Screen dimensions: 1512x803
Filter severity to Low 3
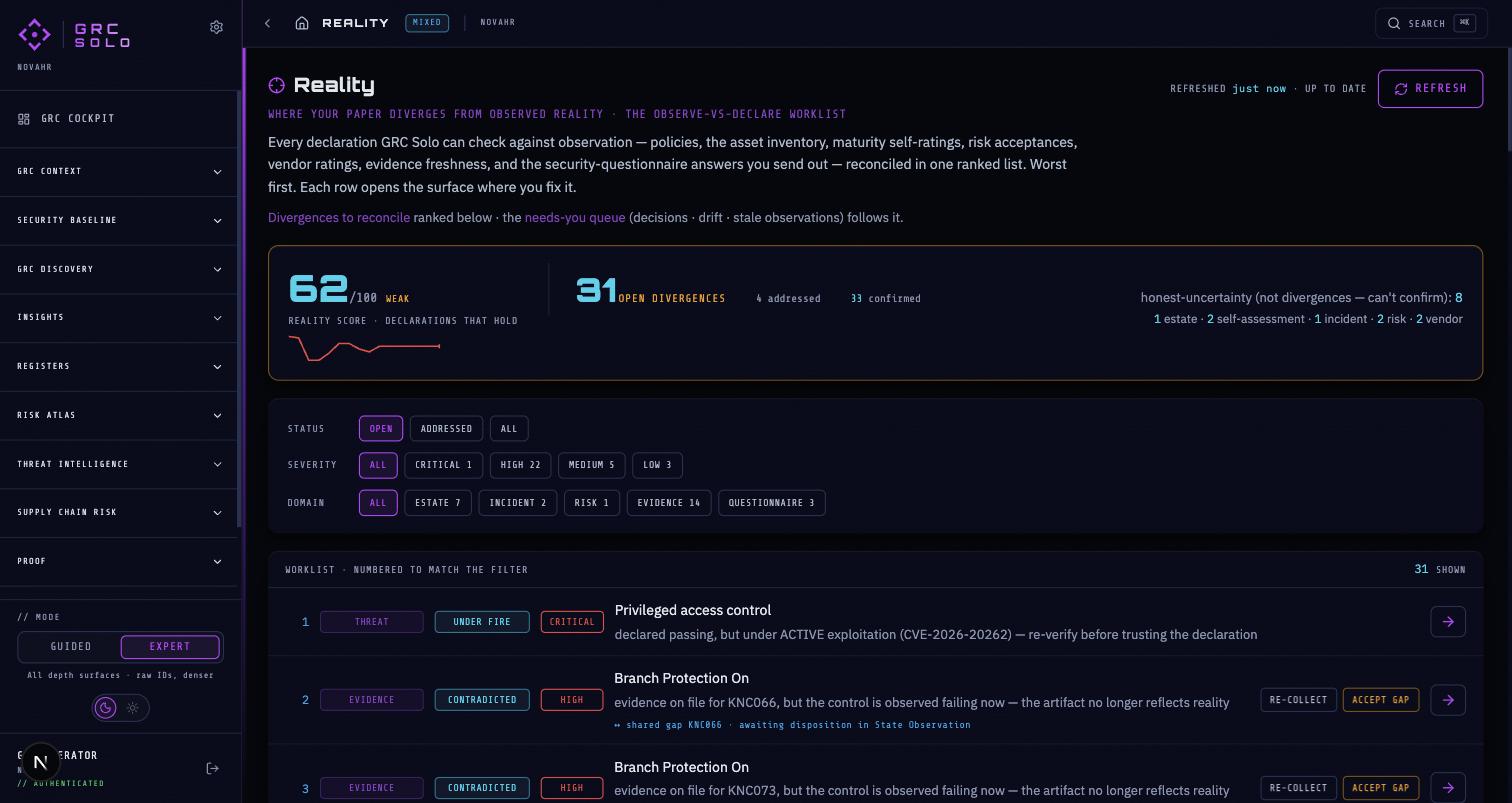point(657,465)
